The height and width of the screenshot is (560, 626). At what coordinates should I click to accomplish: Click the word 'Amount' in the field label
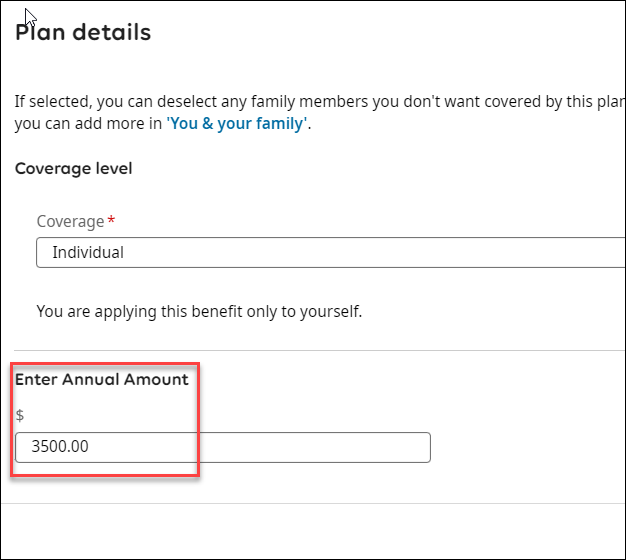tap(157, 379)
